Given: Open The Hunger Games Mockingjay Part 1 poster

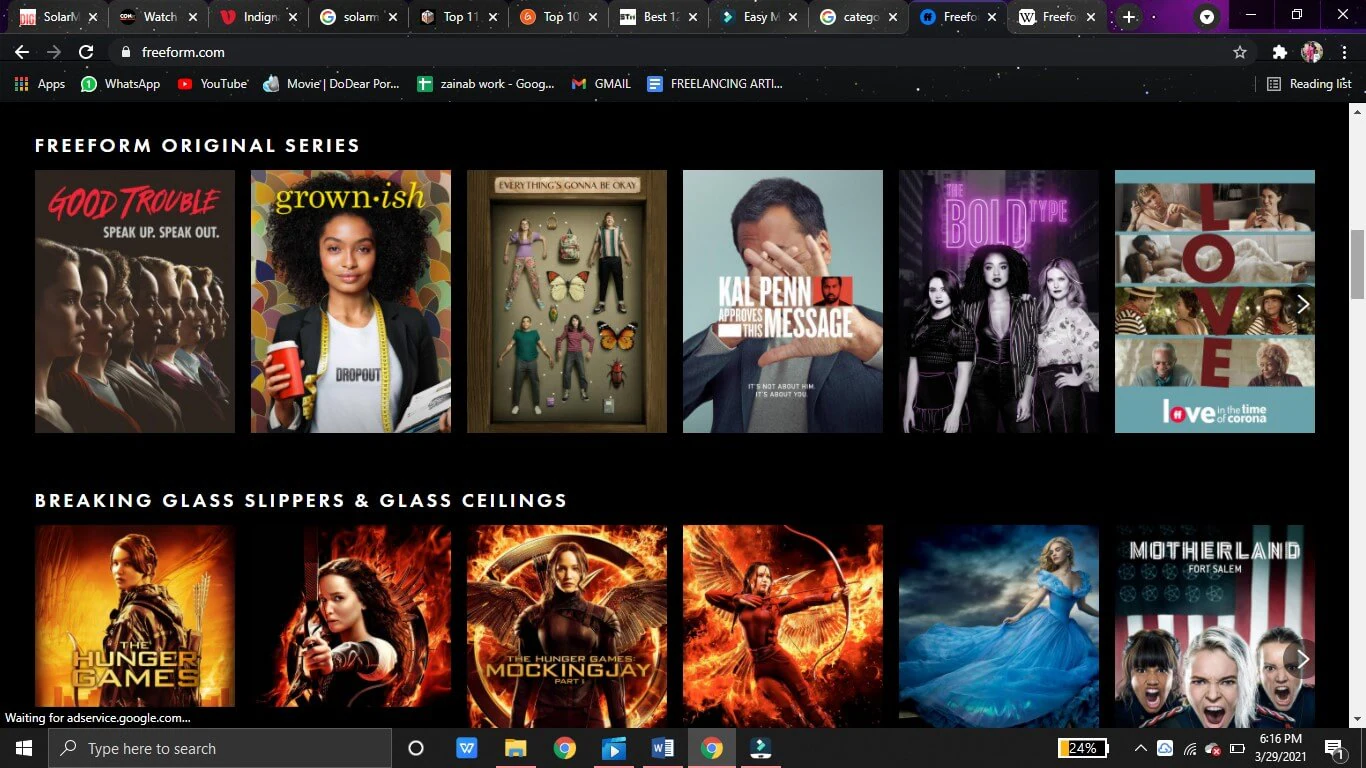Looking at the screenshot, I should 567,626.
